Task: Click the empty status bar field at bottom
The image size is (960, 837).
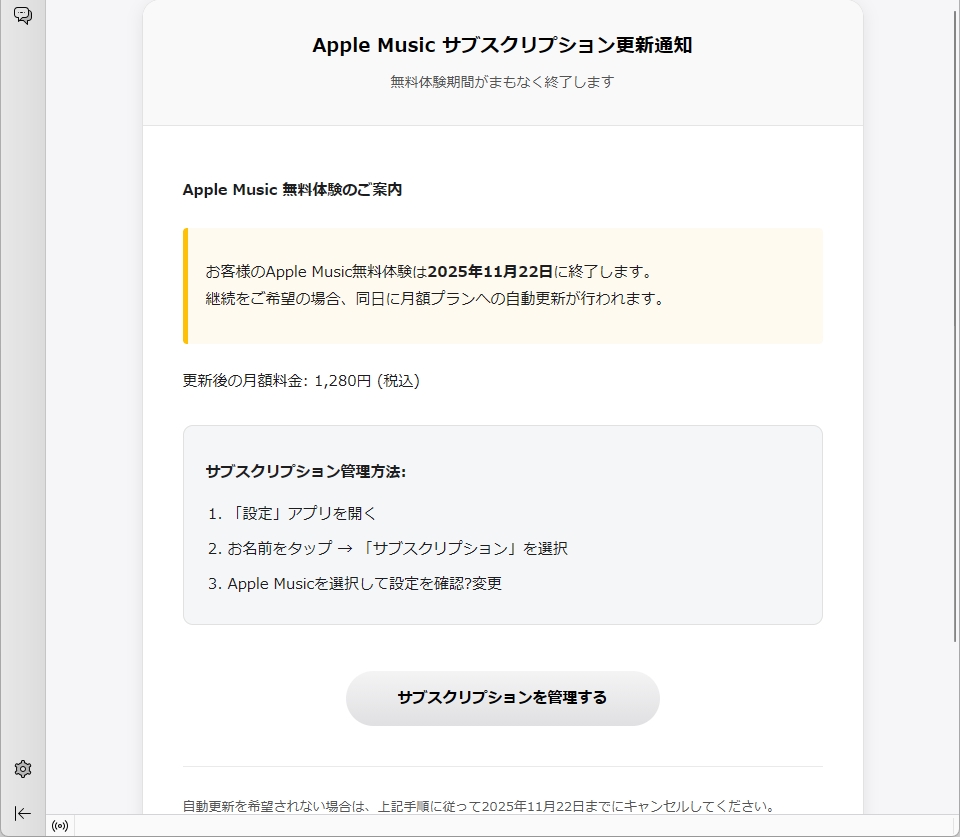Action: 500,826
